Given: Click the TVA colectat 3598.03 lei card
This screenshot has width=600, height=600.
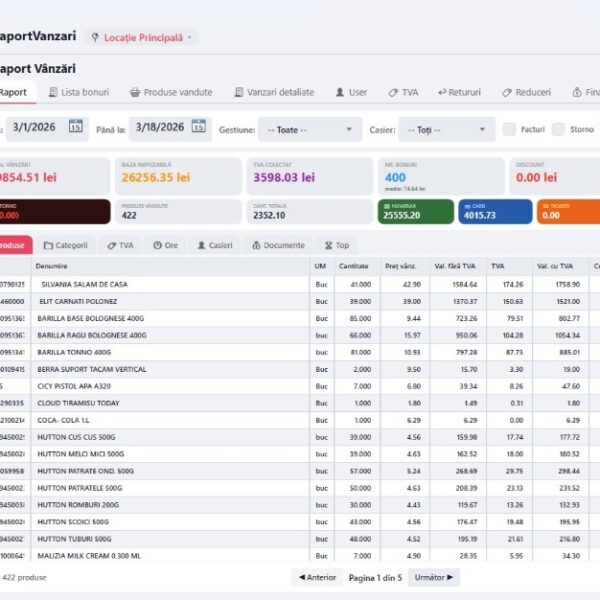Looking at the screenshot, I should 310,176.
